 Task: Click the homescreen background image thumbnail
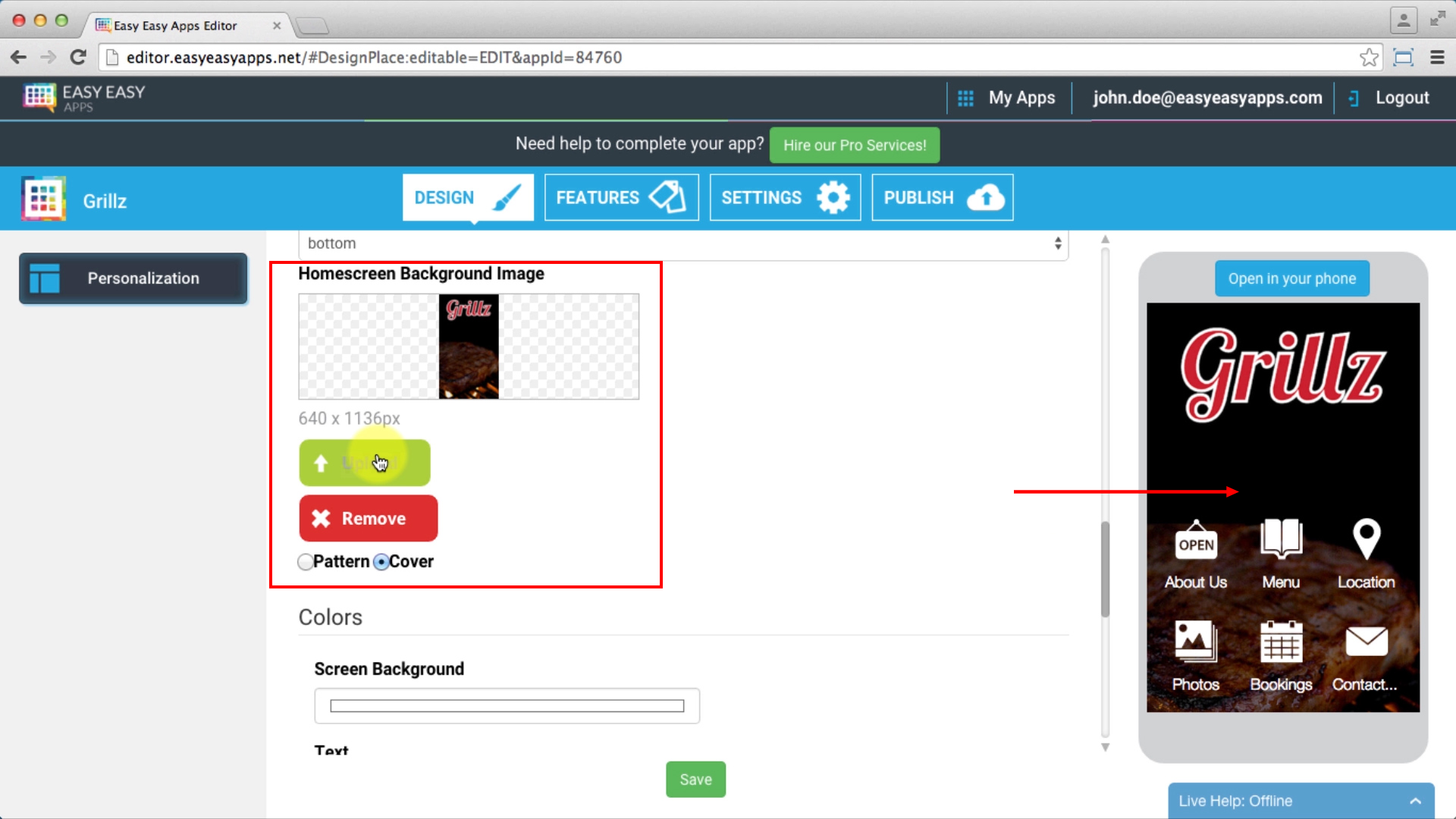pos(469,347)
